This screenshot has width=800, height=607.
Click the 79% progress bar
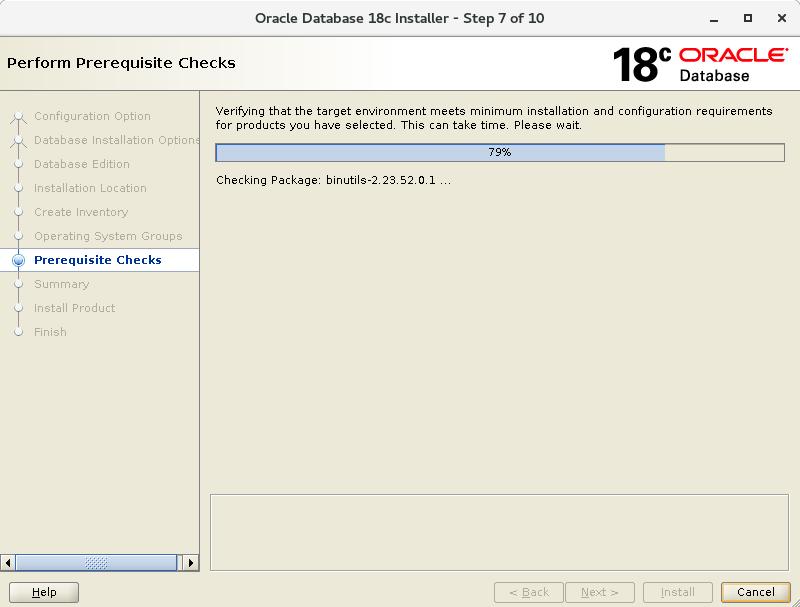(x=500, y=153)
